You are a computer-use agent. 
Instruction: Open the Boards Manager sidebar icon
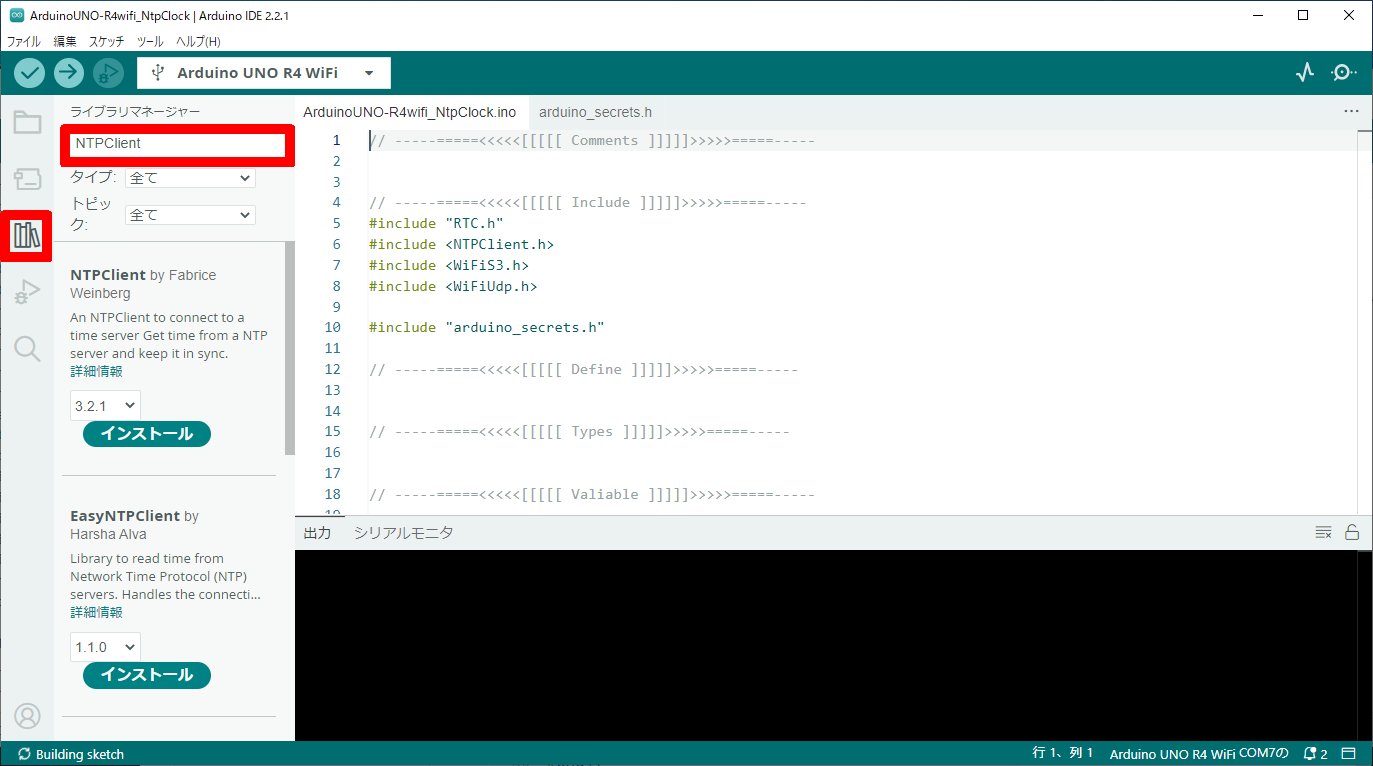pyautogui.click(x=27, y=180)
